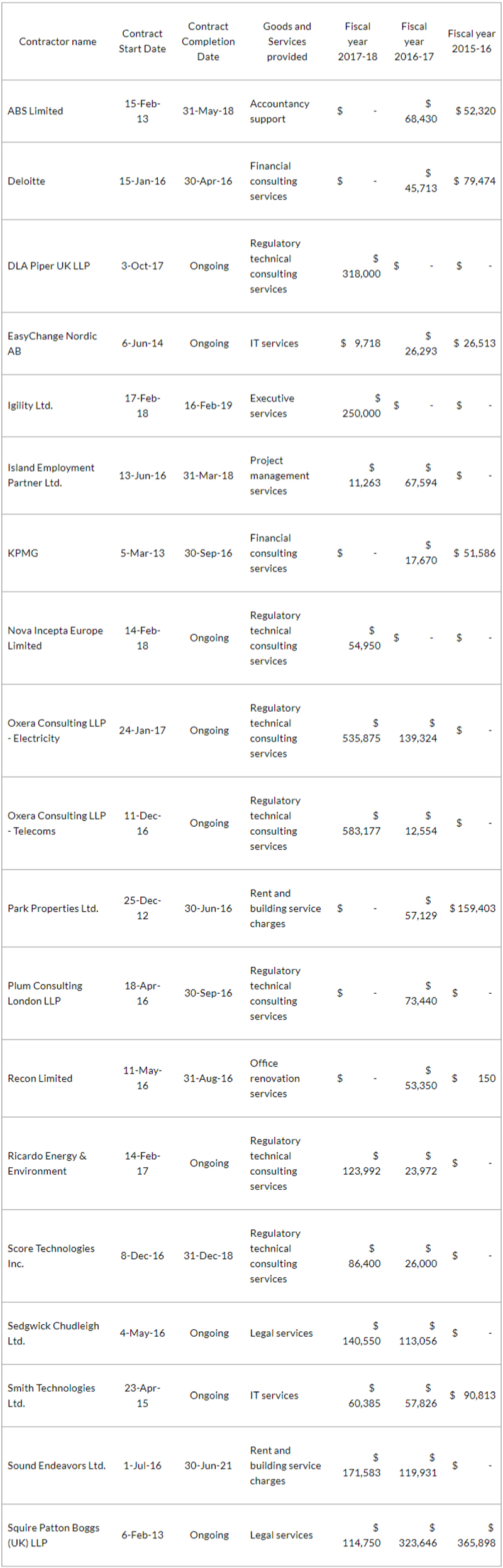Click the DLA Piper UK LLP cell
This screenshot has width=503, height=1568.
(x=48, y=266)
